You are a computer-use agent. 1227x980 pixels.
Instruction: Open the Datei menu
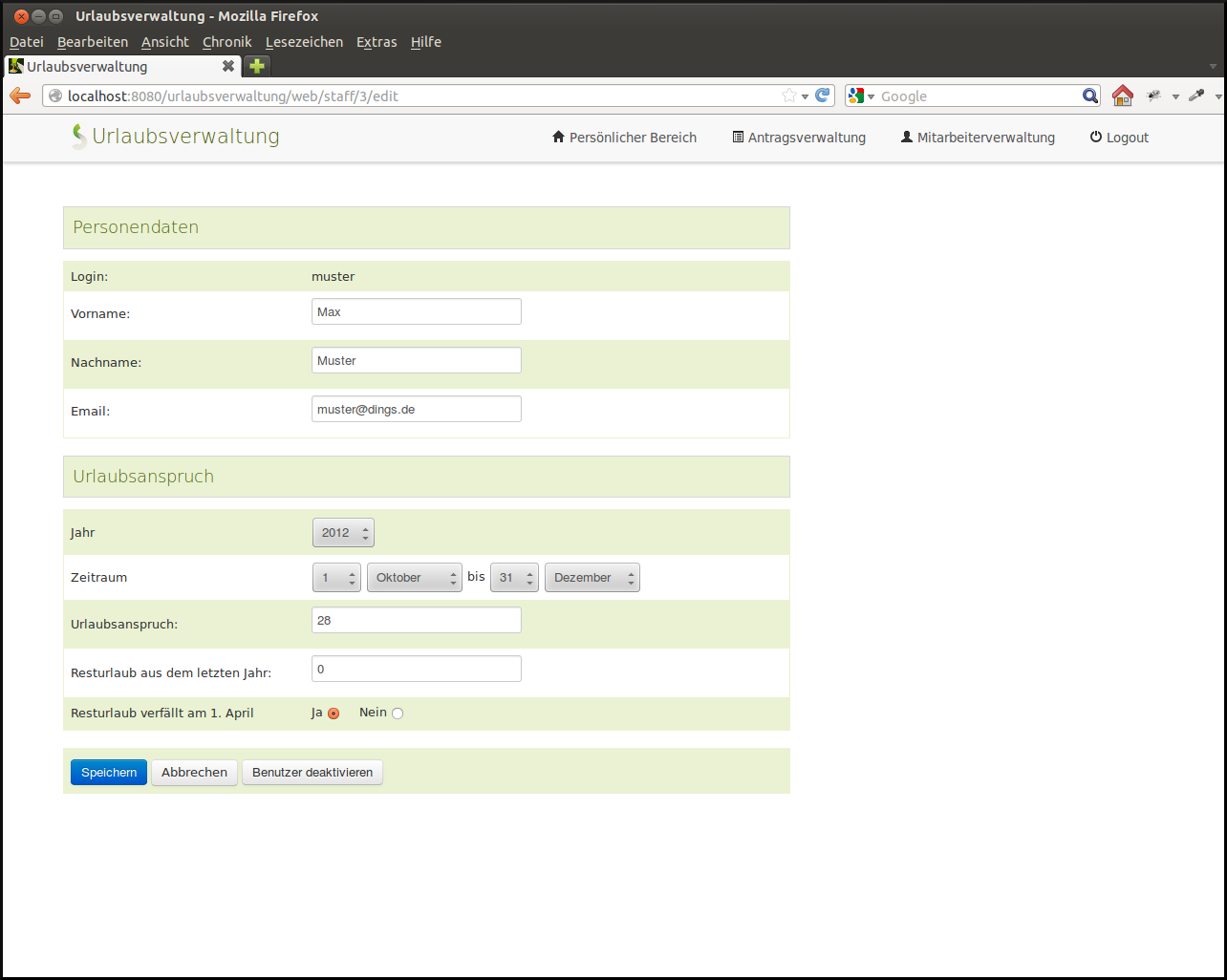27,42
